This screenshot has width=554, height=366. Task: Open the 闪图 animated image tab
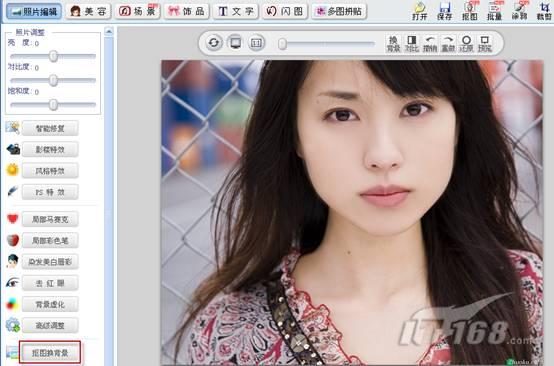pyautogui.click(x=285, y=11)
